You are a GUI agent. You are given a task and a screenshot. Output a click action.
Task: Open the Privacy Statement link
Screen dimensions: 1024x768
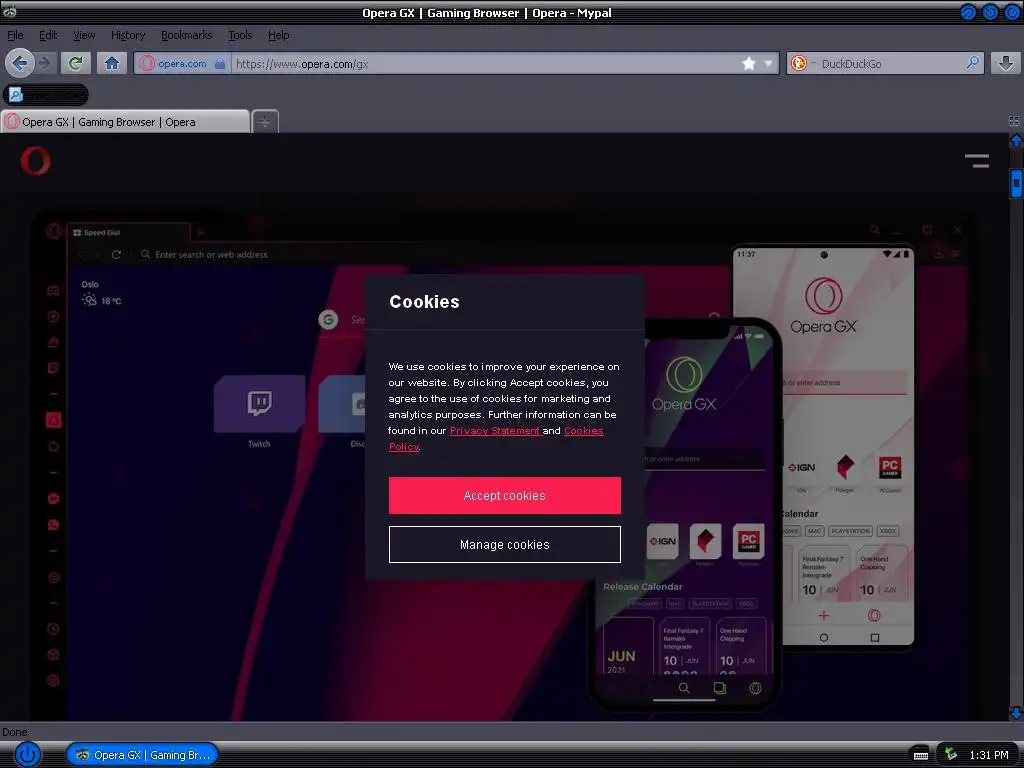pyautogui.click(x=494, y=430)
